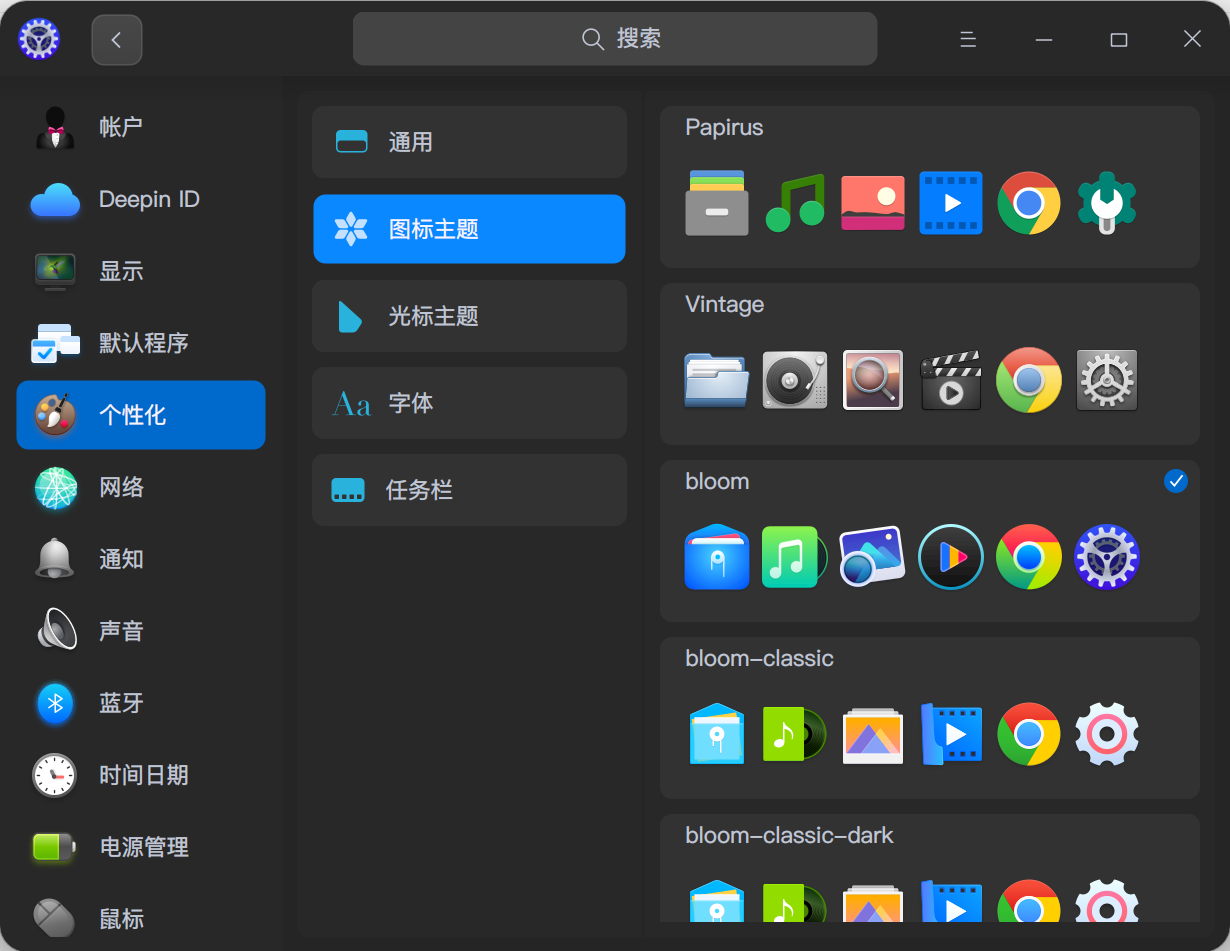Open the 字体 font settings tab
Screen dimensions: 1230x951
(469, 403)
